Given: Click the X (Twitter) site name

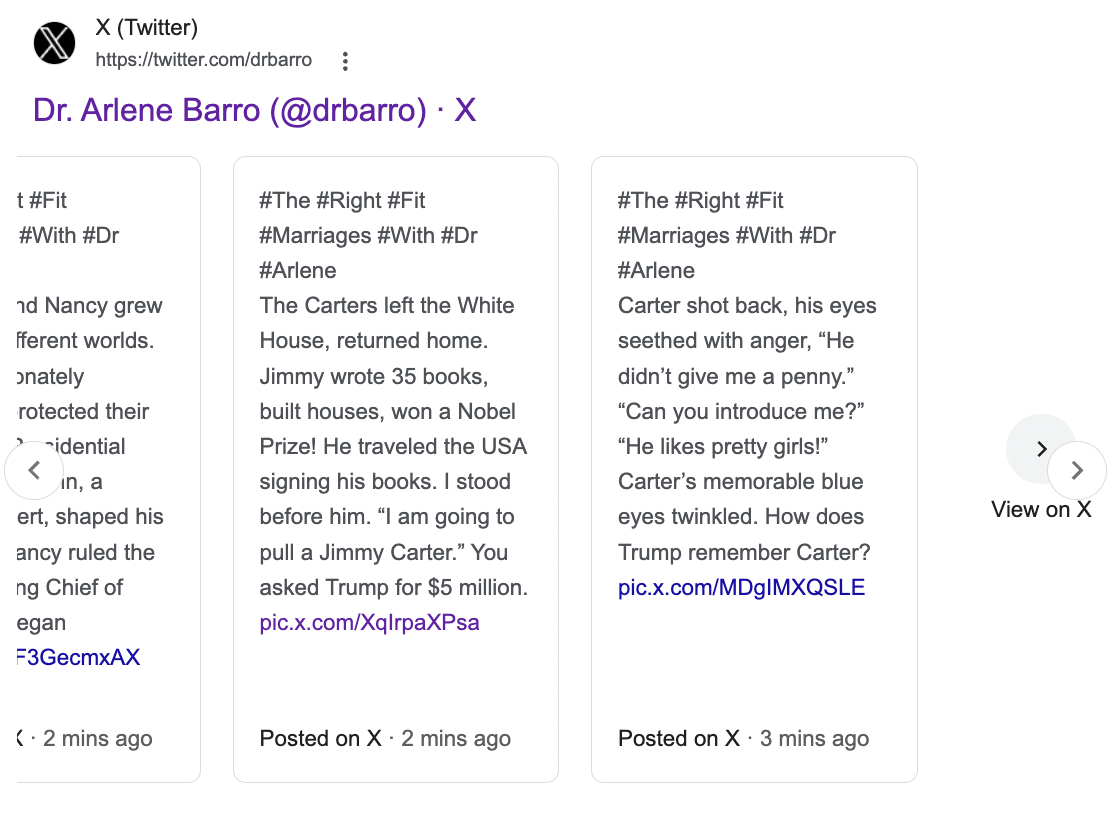Looking at the screenshot, I should coord(147,28).
